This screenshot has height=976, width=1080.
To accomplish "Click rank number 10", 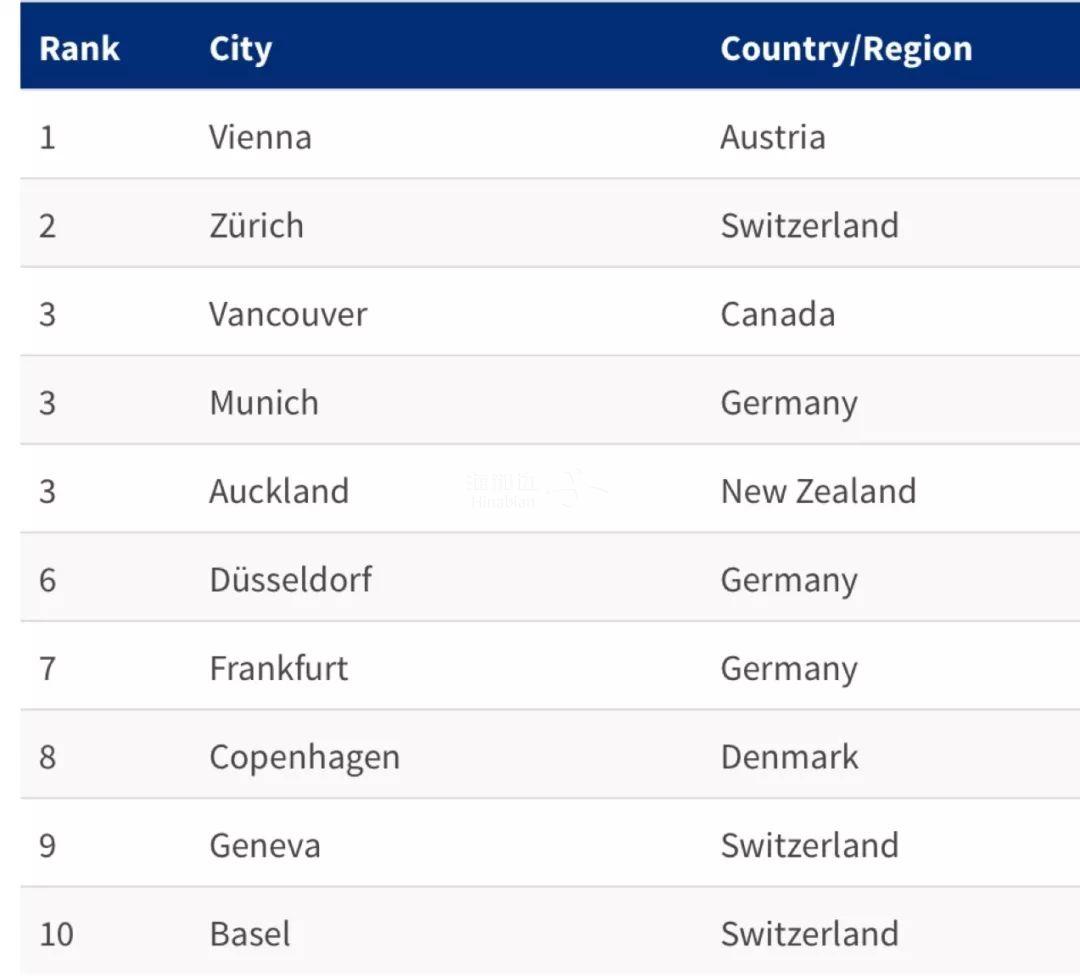I will point(56,935).
